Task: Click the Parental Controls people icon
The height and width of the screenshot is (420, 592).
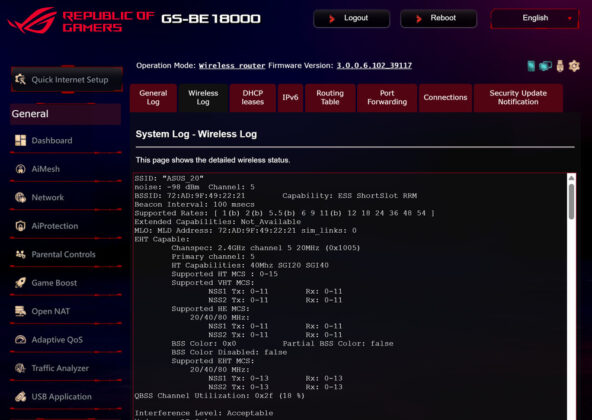Action: point(20,254)
